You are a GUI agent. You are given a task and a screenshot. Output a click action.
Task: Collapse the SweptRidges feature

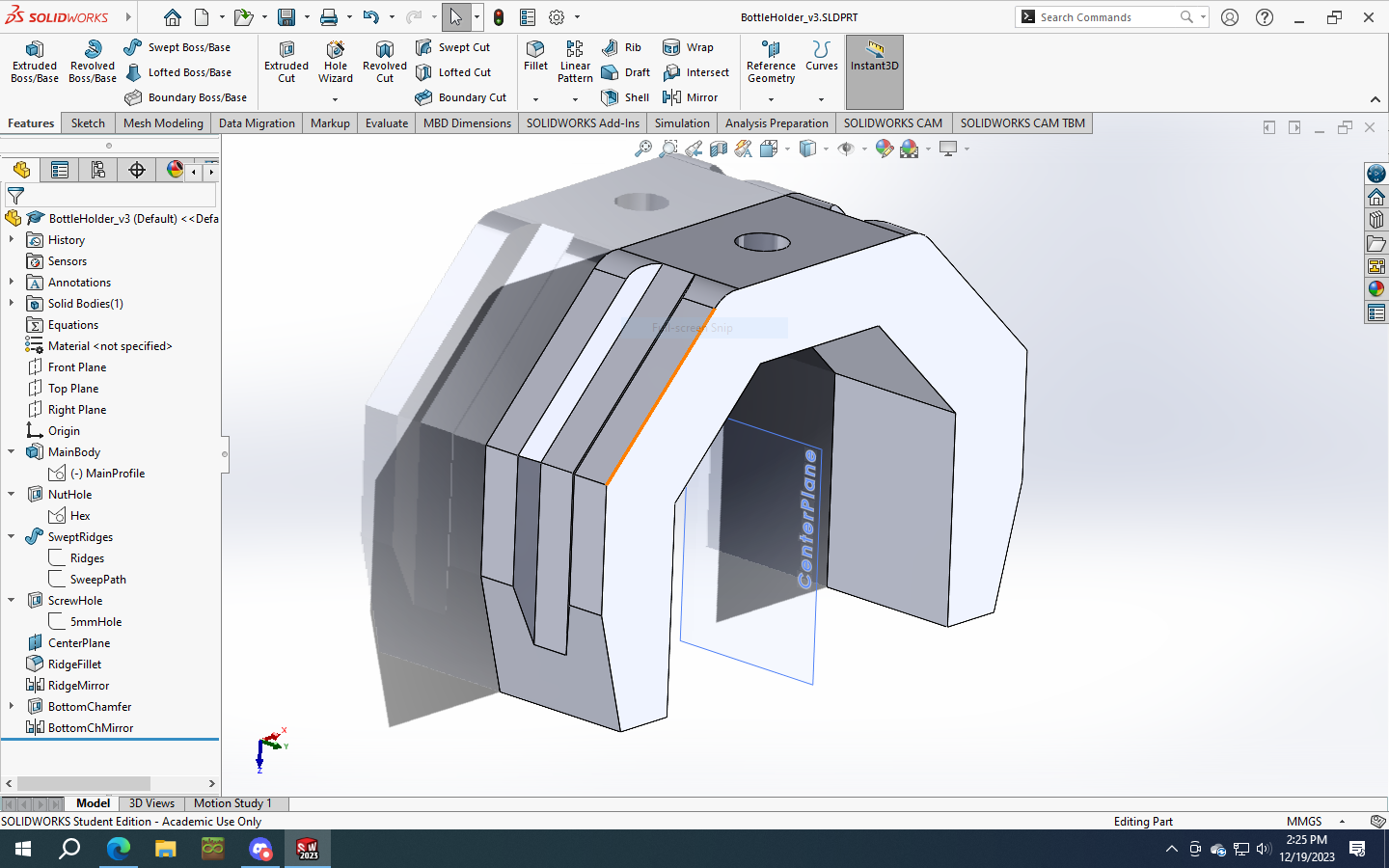12,537
